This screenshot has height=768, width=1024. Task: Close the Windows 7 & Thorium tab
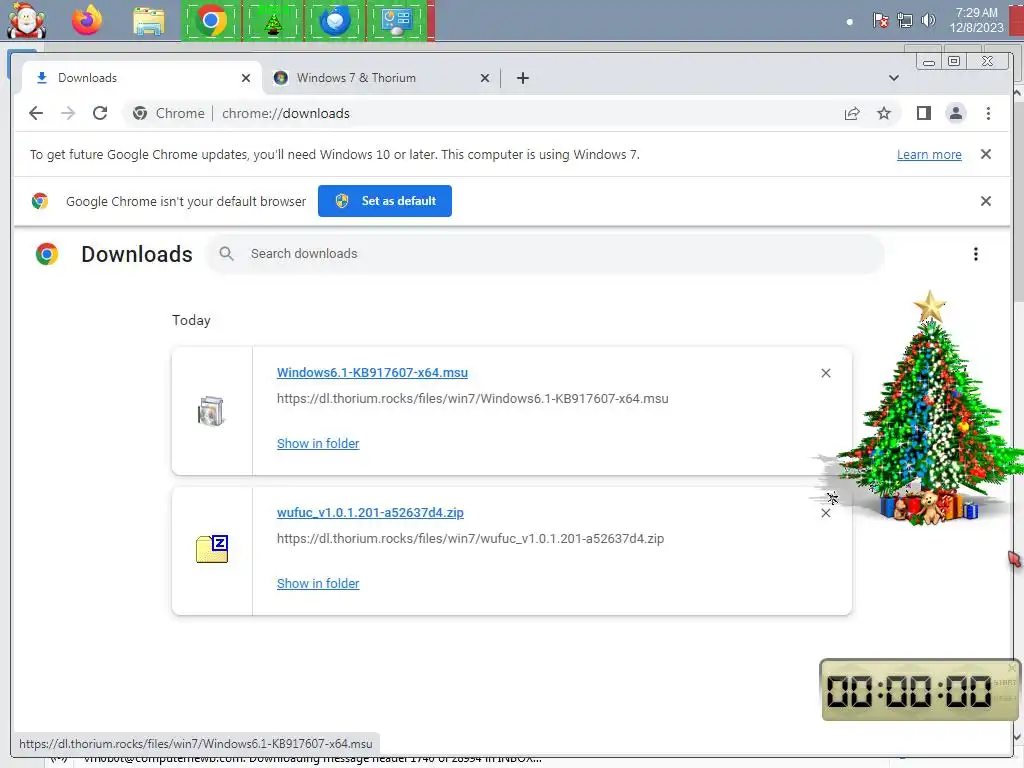(485, 78)
